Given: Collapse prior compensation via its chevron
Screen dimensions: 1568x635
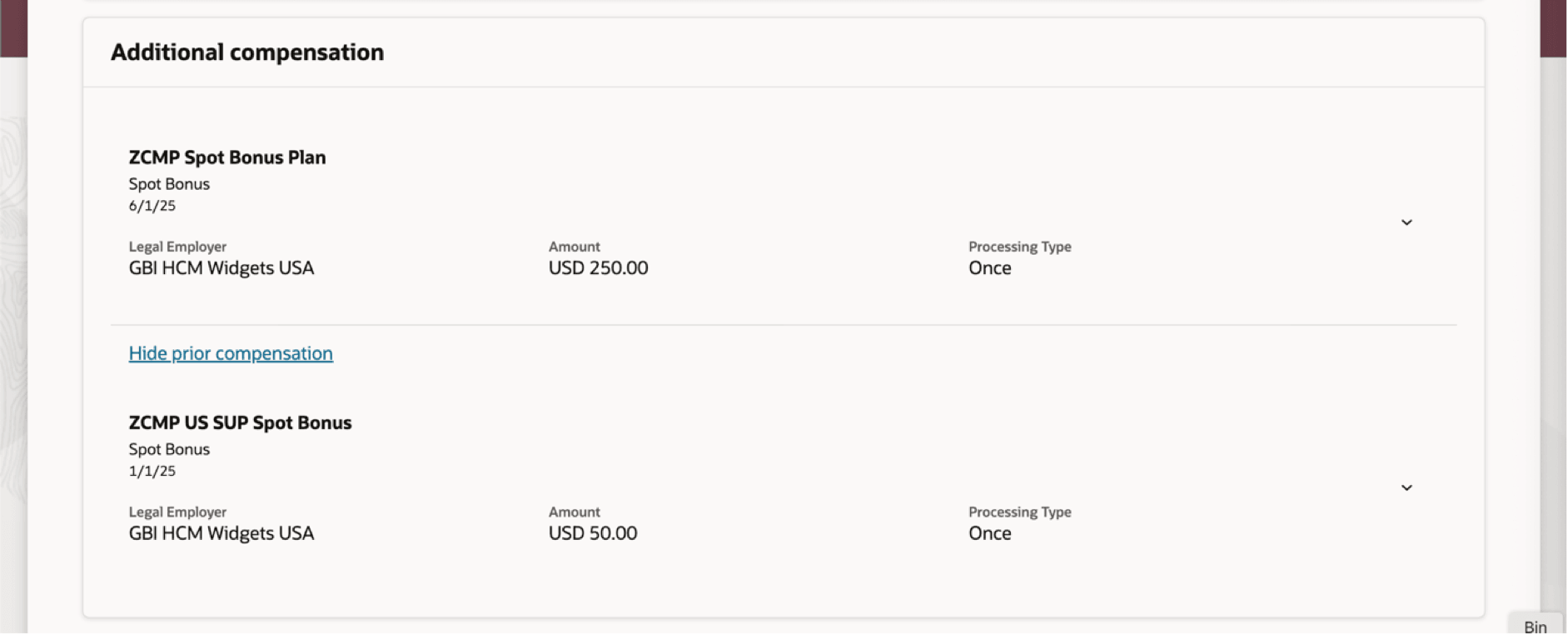Looking at the screenshot, I should (x=1406, y=487).
